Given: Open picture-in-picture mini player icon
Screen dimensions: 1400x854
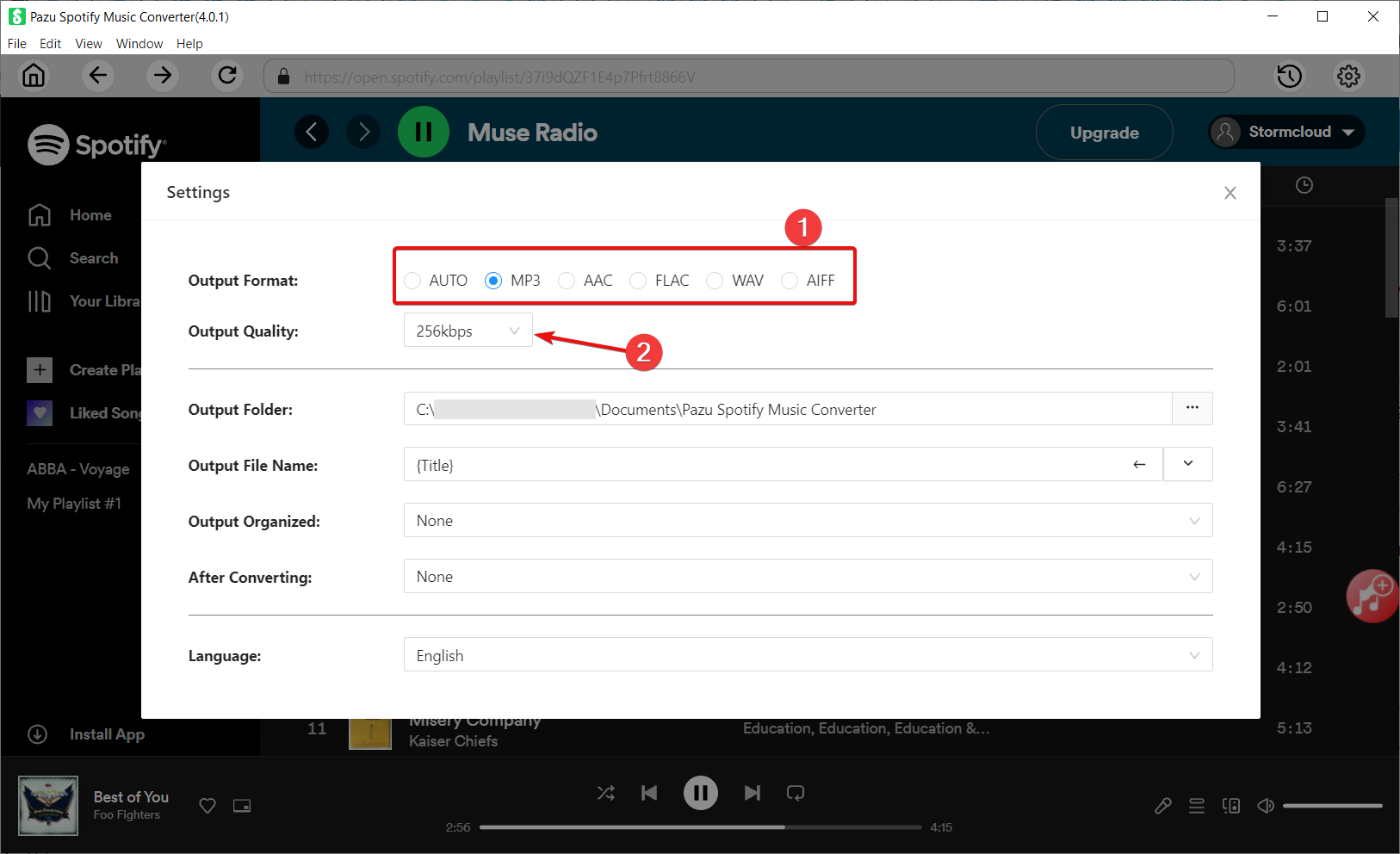Looking at the screenshot, I should [x=242, y=806].
